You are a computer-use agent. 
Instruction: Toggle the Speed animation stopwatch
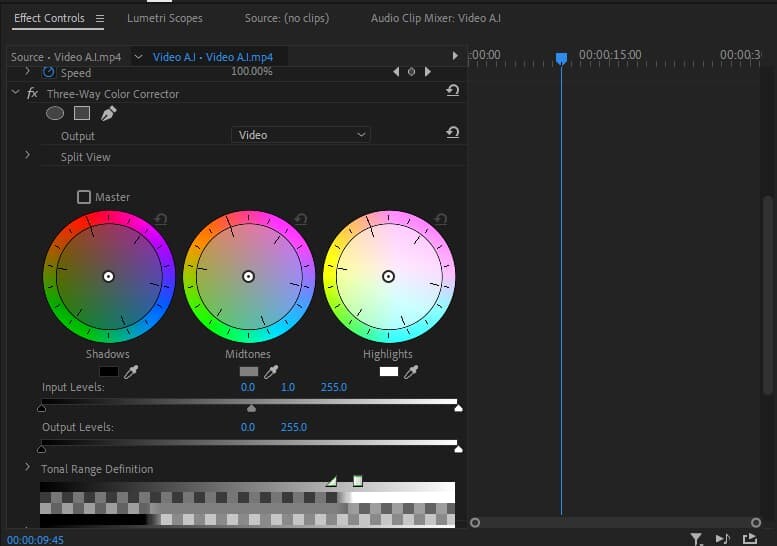[48, 73]
